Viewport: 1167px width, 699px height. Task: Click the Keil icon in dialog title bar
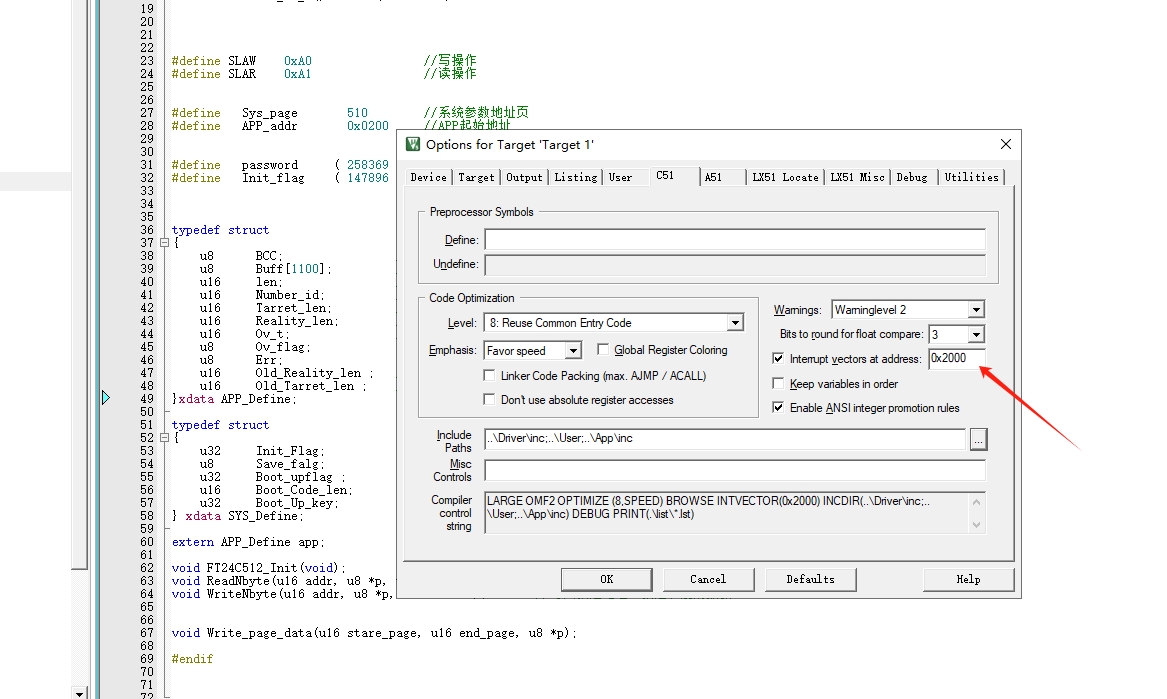(x=412, y=144)
